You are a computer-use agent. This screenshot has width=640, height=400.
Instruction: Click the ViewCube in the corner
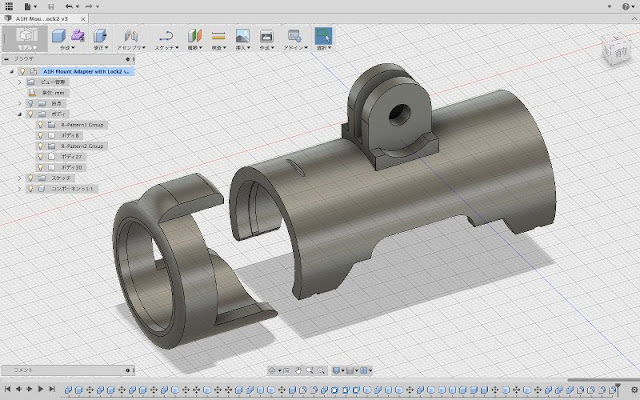pos(616,49)
